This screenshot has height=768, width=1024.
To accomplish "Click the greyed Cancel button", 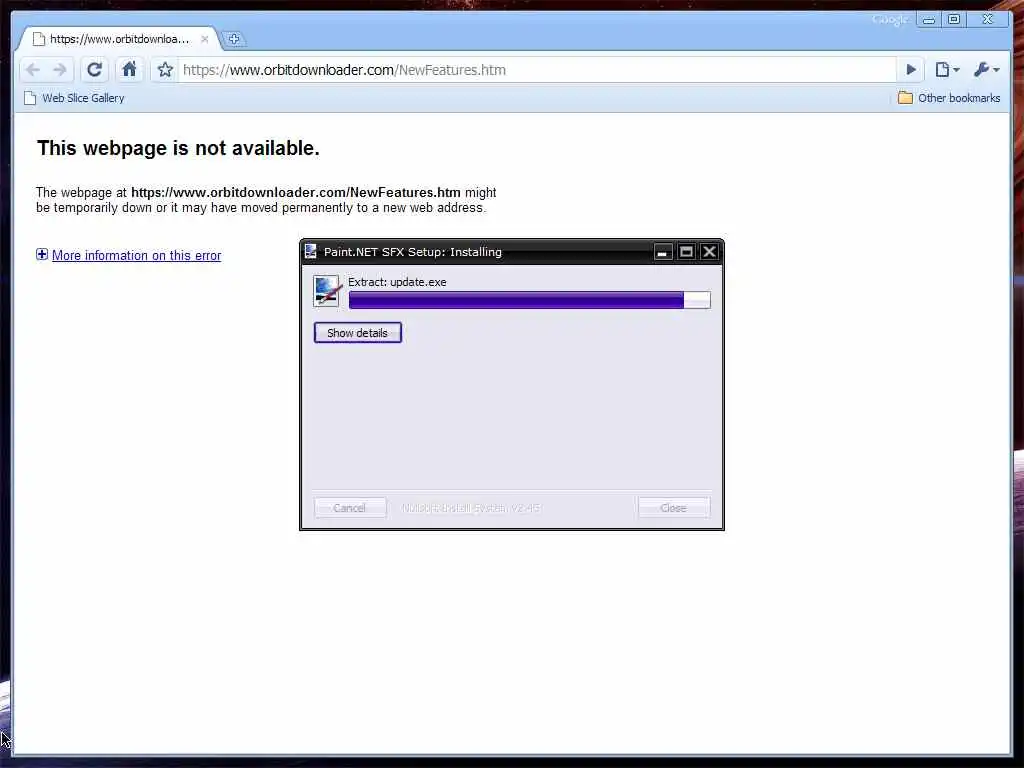I will pyautogui.click(x=350, y=507).
